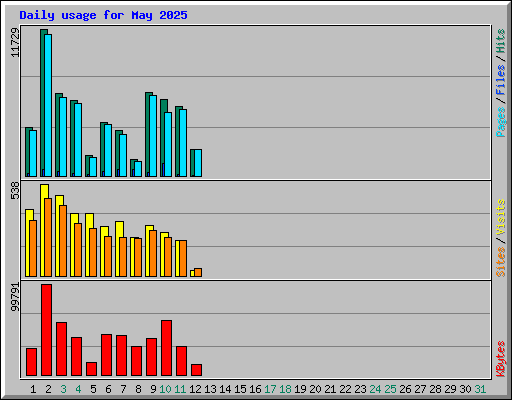Click the 11729 hits axis value
Viewport: 512px width, 400px height.
tap(15, 43)
